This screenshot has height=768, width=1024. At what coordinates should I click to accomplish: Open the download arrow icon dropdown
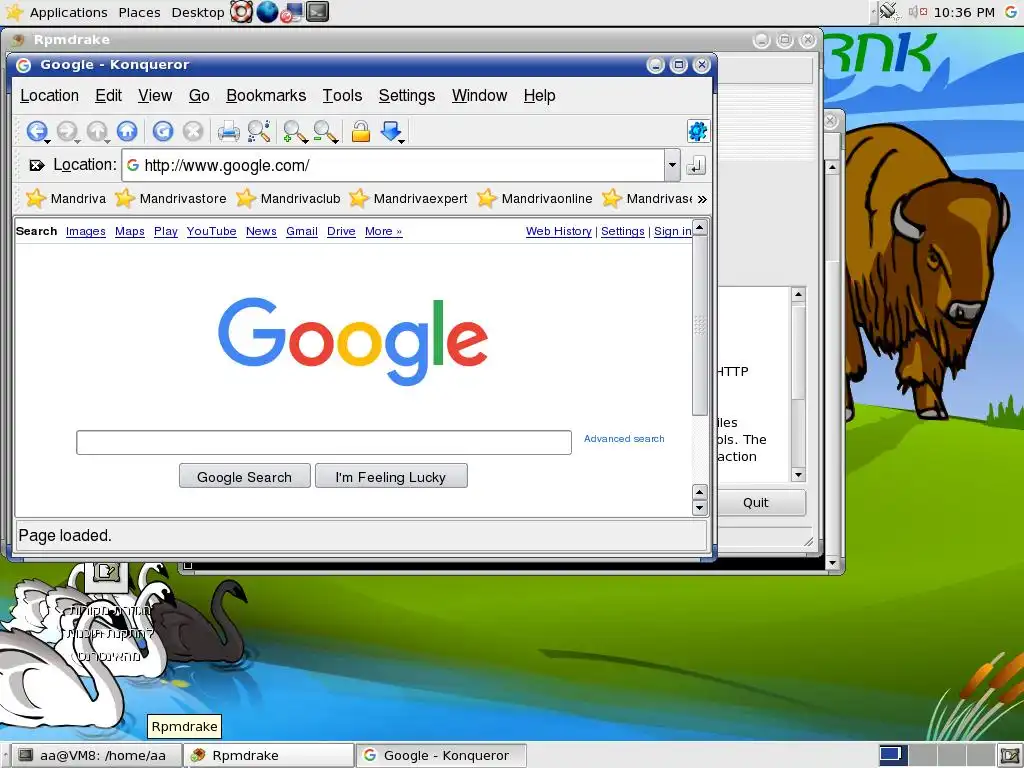(x=402, y=141)
